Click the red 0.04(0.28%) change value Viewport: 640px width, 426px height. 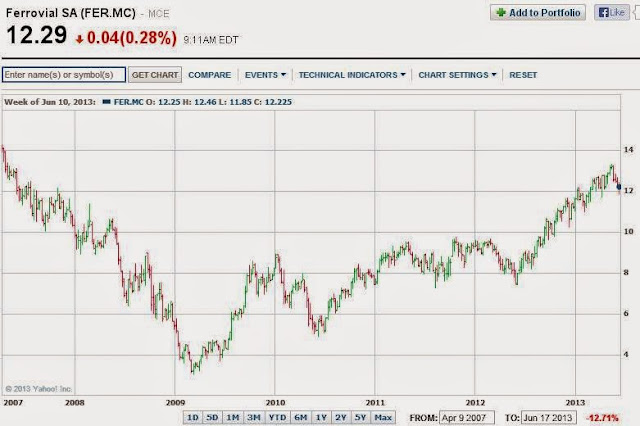tap(132, 38)
